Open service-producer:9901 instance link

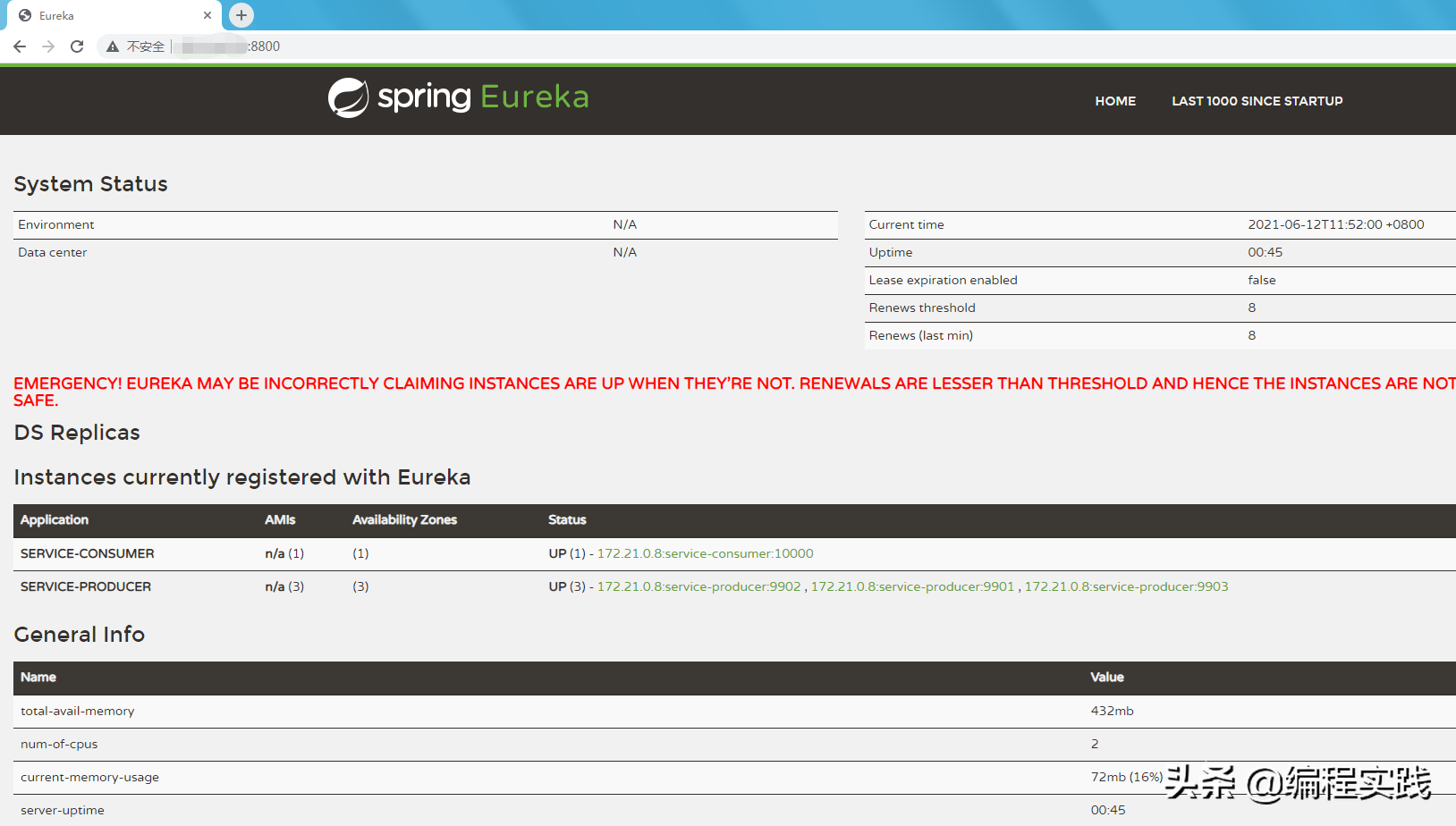point(912,586)
